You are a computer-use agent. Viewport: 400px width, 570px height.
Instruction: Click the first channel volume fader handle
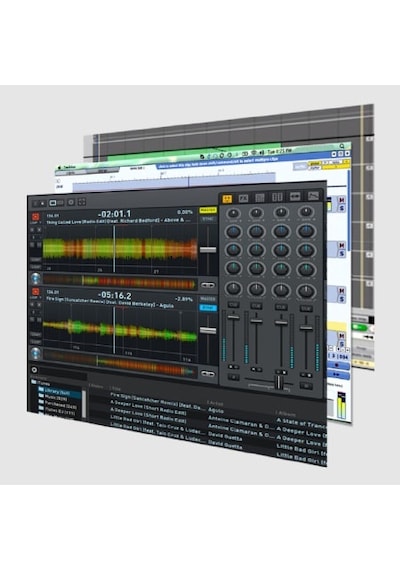[x=233, y=317]
